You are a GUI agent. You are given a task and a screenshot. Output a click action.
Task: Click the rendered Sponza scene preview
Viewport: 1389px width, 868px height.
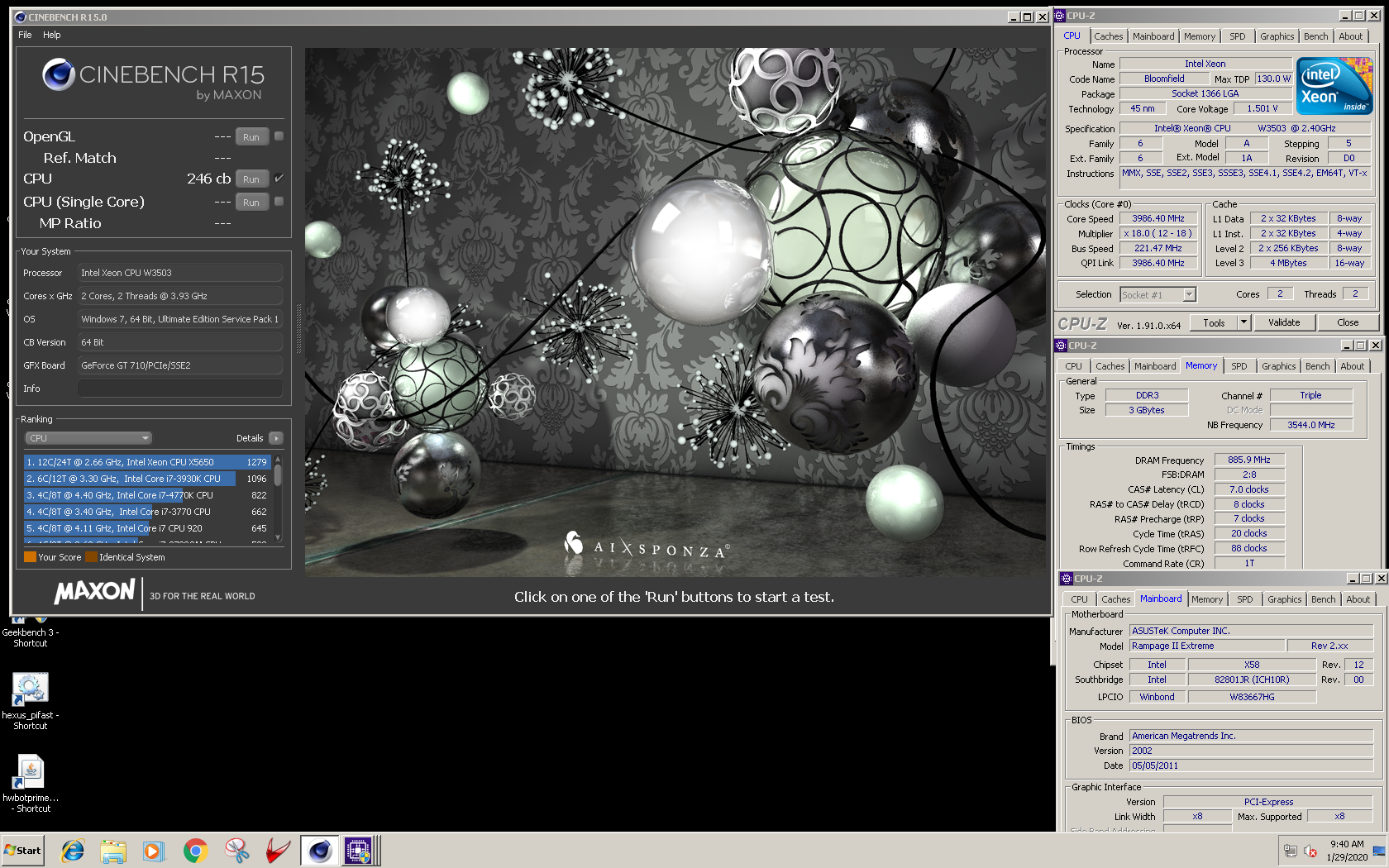tap(675, 312)
